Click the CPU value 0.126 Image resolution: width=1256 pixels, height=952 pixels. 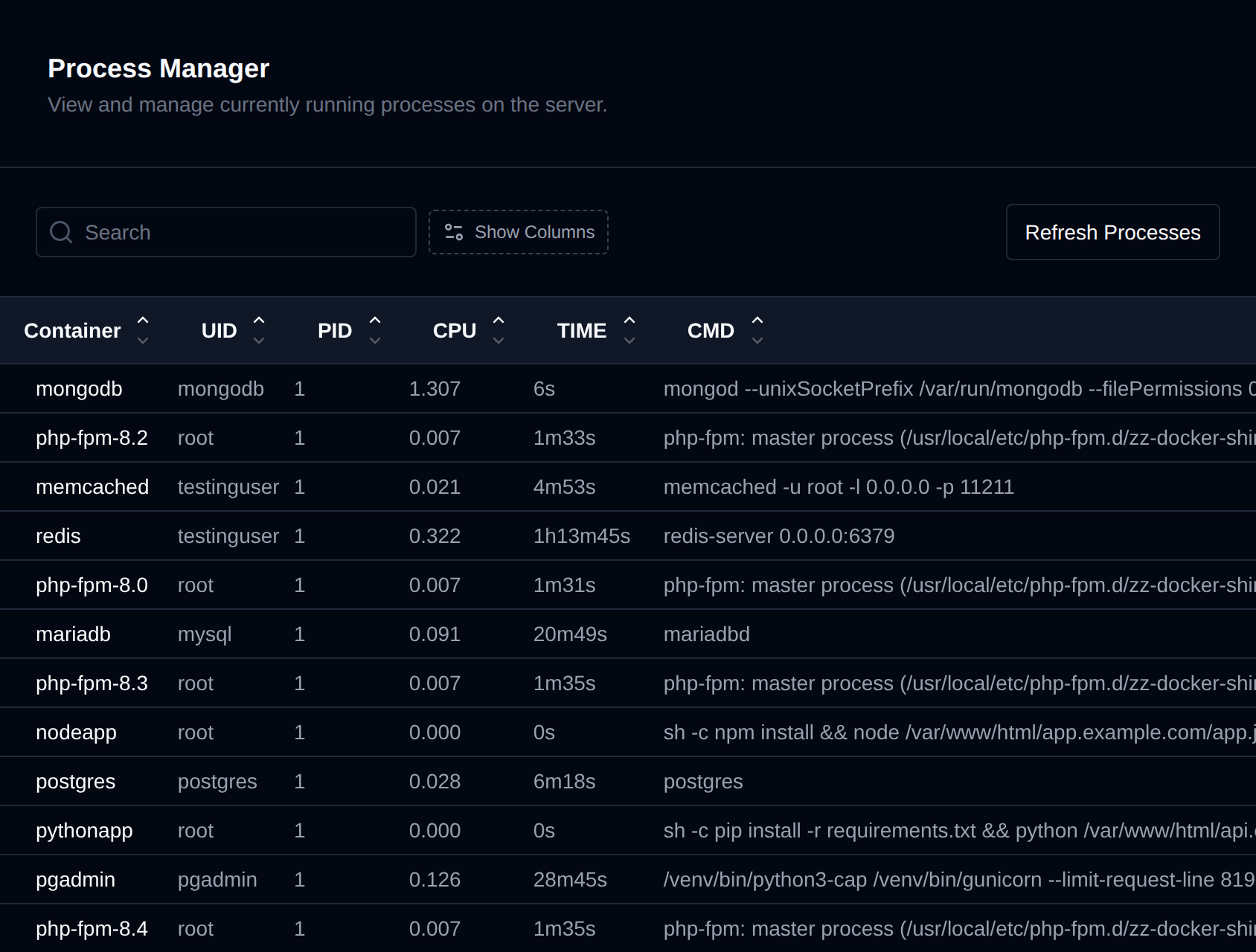pyautogui.click(x=435, y=880)
